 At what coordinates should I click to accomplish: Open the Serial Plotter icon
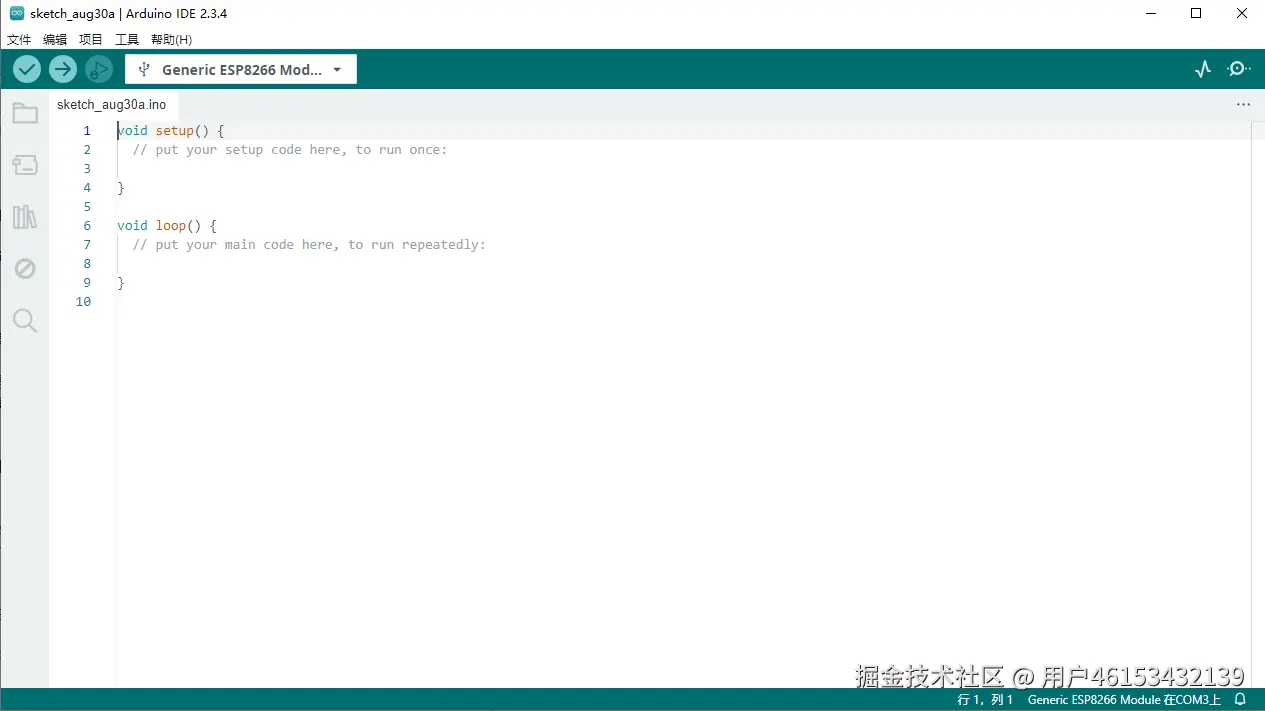[x=1203, y=69]
